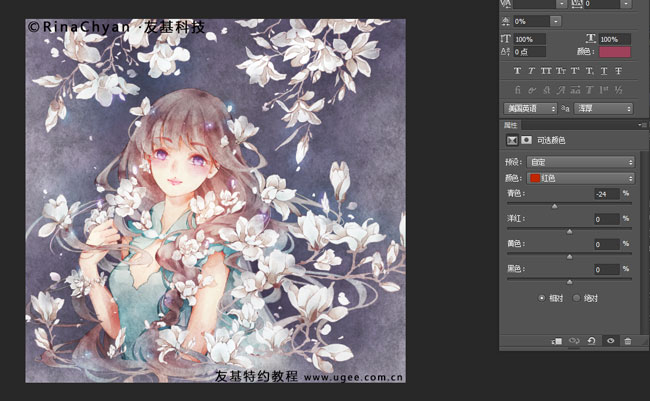Viewport: 650px width, 401px height.
Task: Click view previous state icon
Action: [x=574, y=341]
